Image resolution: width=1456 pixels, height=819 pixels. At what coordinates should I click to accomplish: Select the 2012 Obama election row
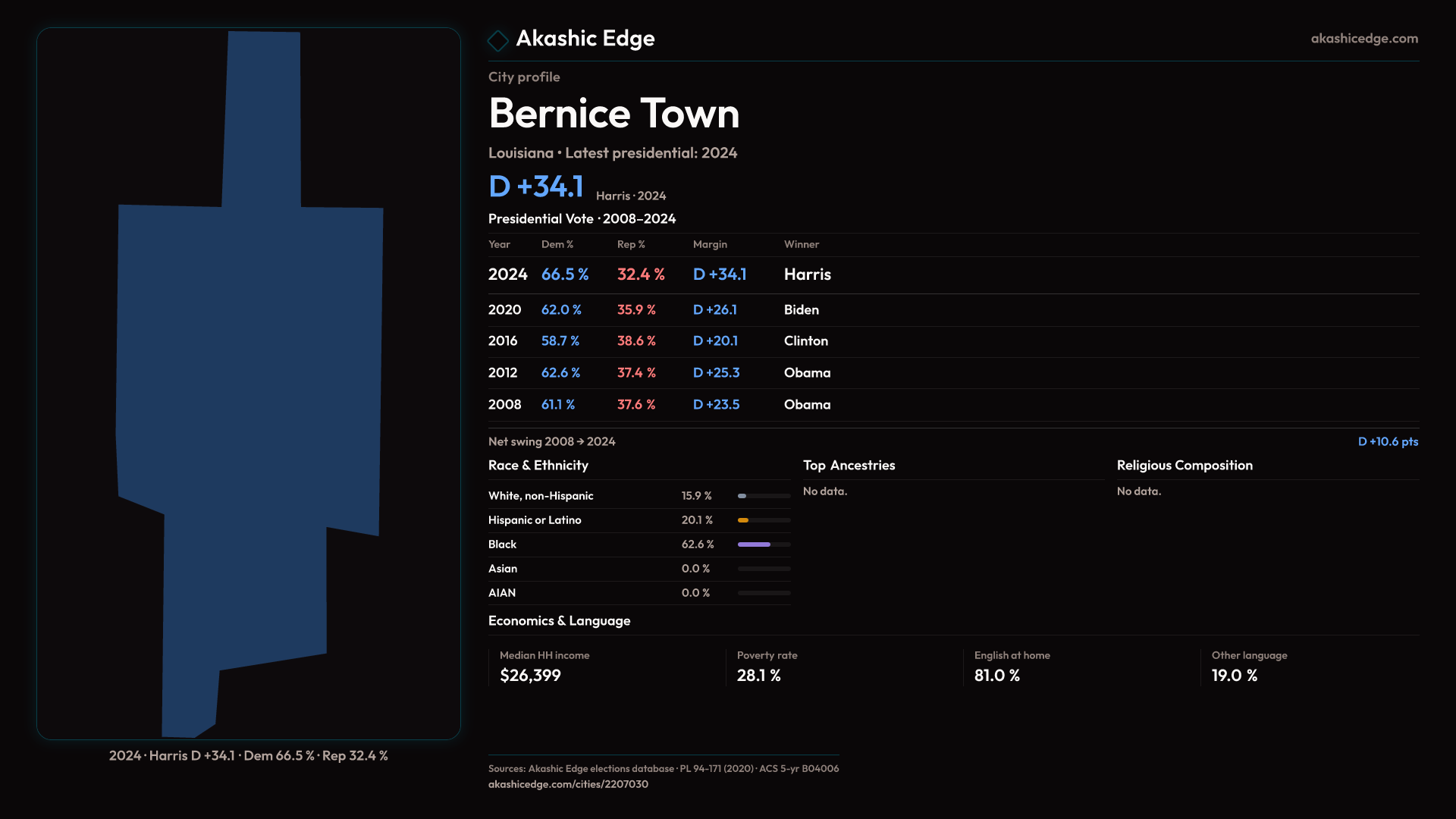[659, 373]
